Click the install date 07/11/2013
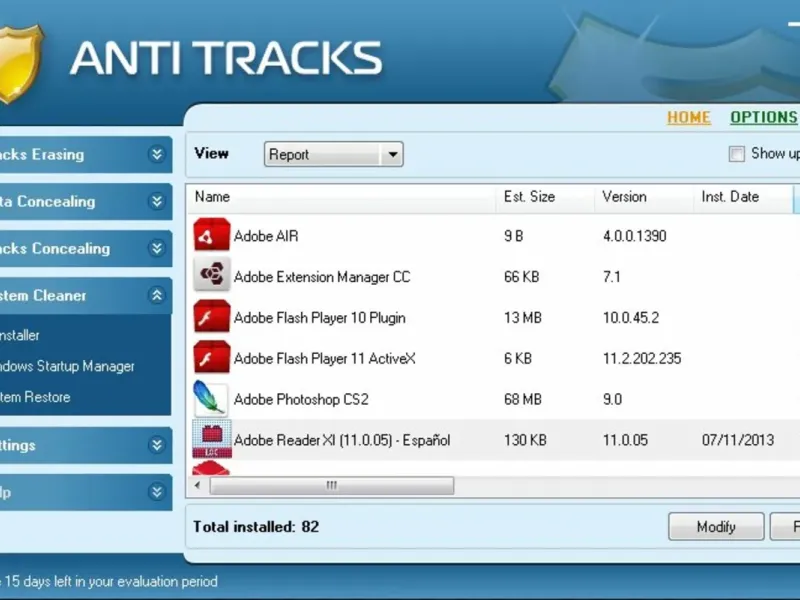Viewport: 800px width, 600px height. coord(738,440)
